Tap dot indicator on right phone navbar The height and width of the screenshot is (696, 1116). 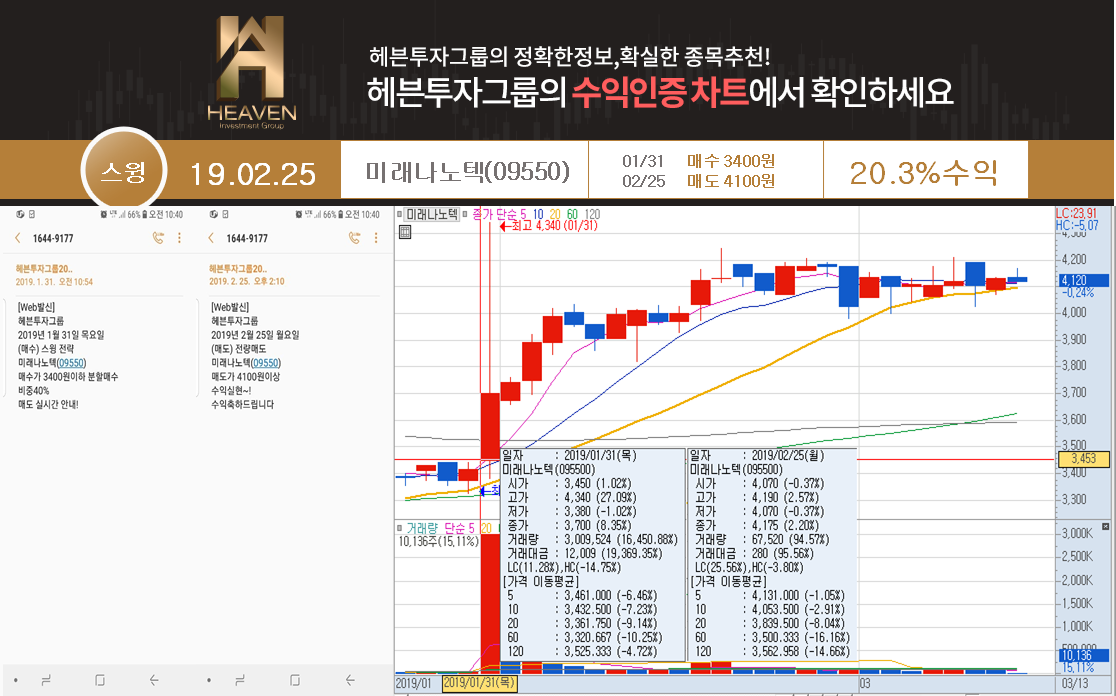click(x=209, y=680)
